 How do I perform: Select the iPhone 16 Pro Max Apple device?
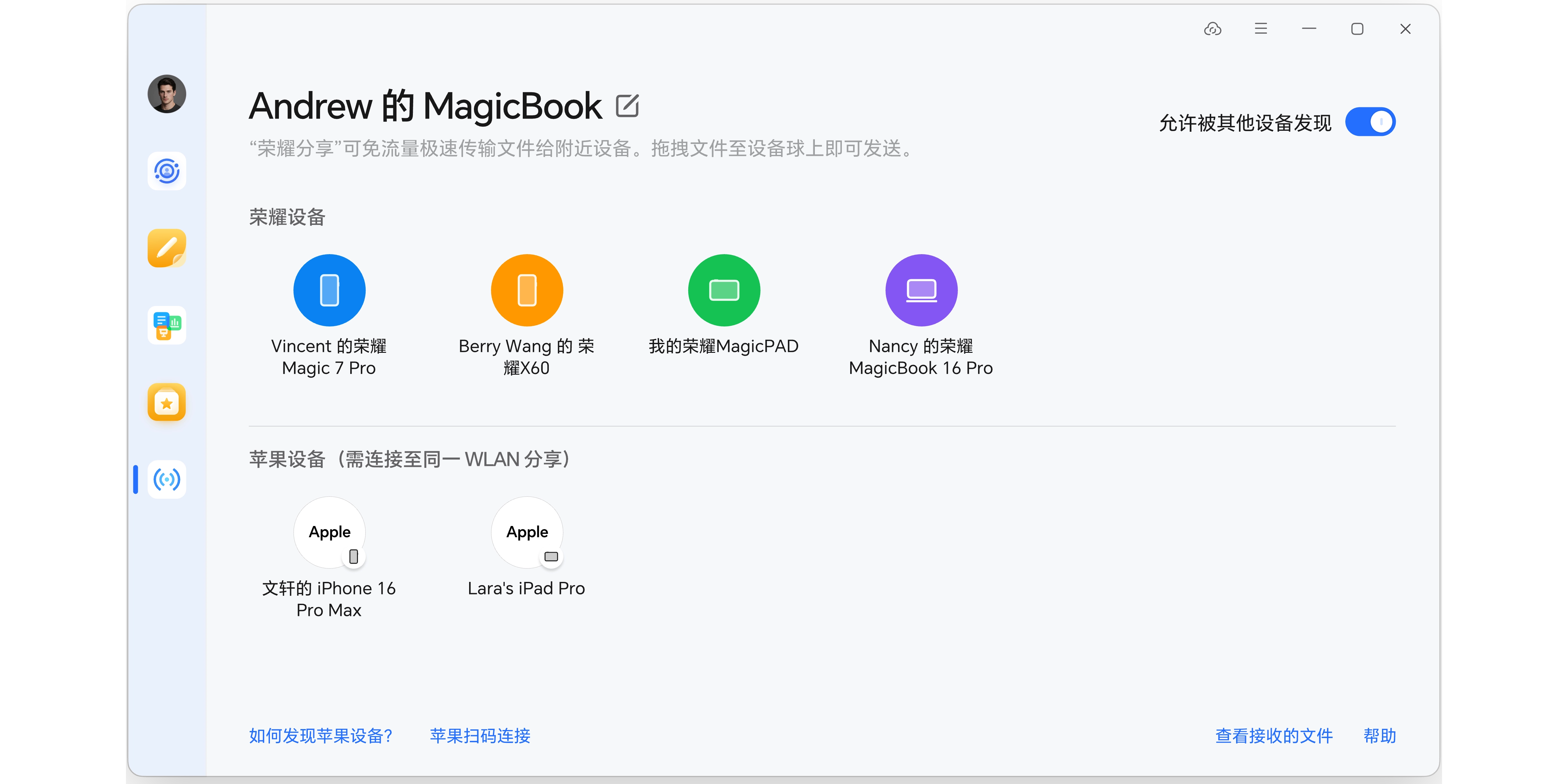tap(329, 533)
